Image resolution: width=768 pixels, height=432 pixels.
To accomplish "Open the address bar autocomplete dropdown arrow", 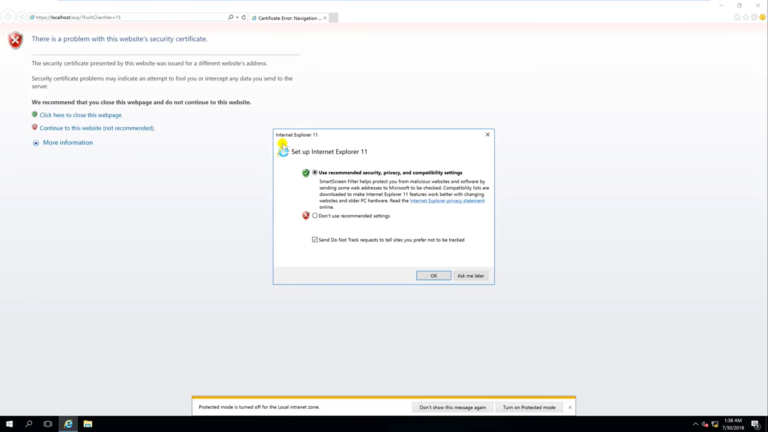I will pos(238,17).
